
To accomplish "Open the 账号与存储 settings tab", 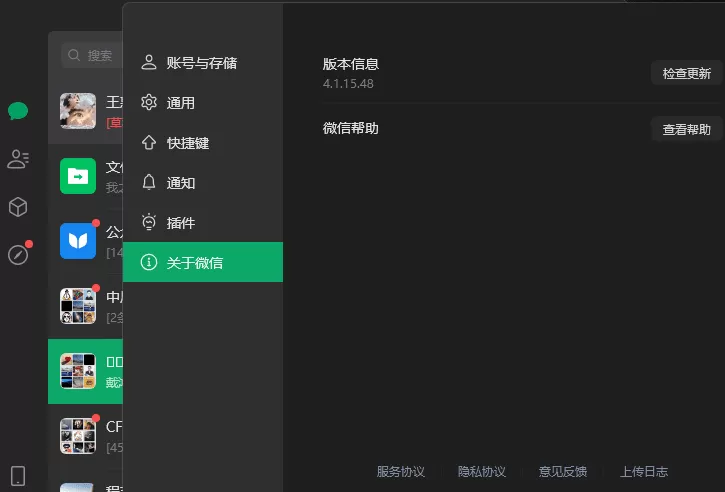I will pos(203,62).
